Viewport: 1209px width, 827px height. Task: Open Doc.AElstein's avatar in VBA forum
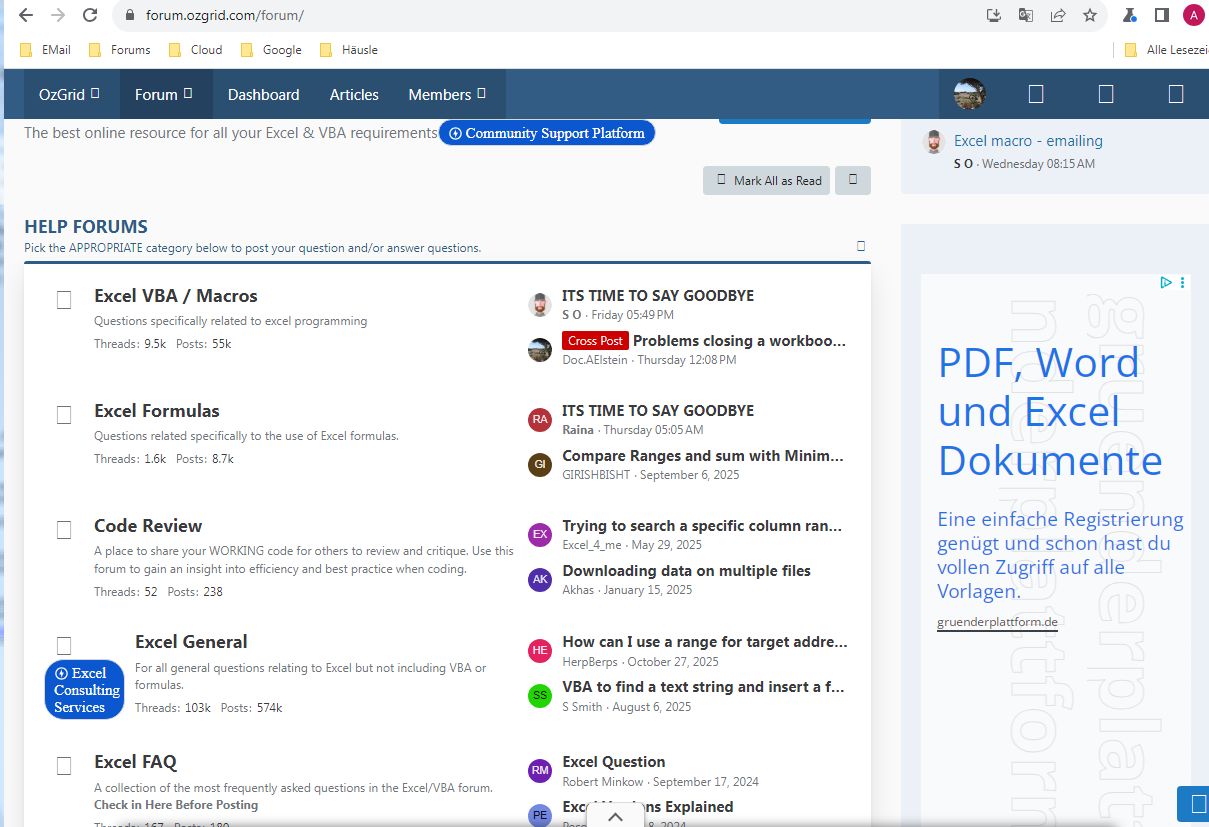click(540, 350)
